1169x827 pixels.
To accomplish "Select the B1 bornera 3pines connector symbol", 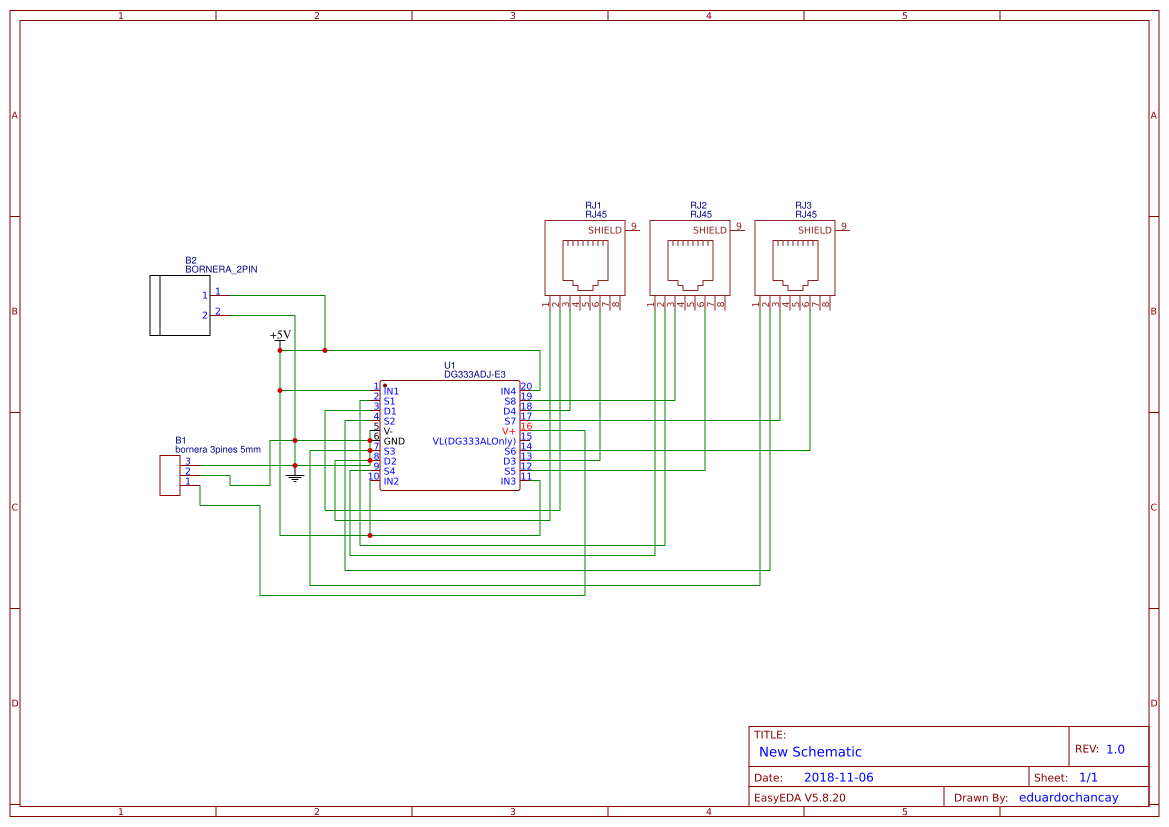I will (170, 473).
